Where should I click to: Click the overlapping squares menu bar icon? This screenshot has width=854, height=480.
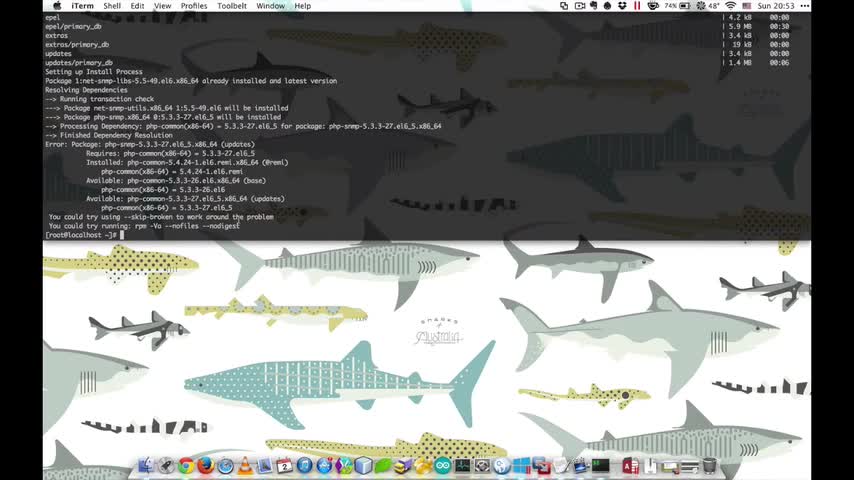pos(564,6)
